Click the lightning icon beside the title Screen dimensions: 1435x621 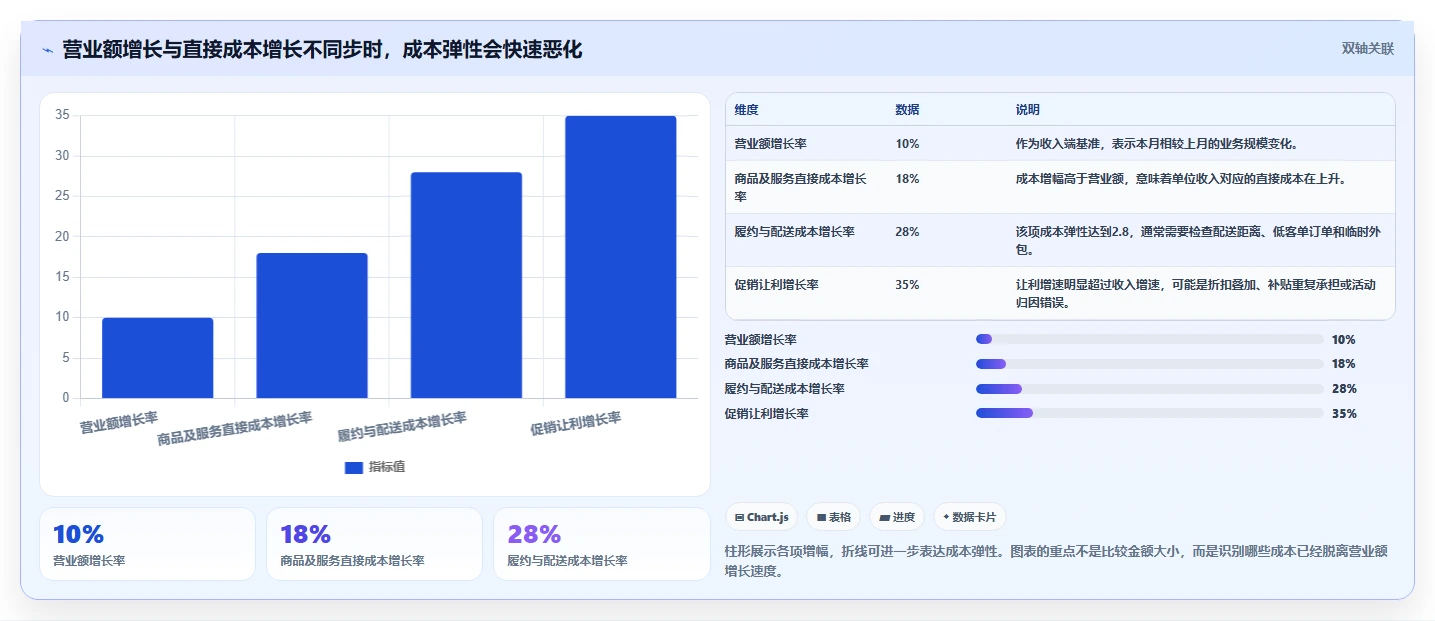pos(47,49)
